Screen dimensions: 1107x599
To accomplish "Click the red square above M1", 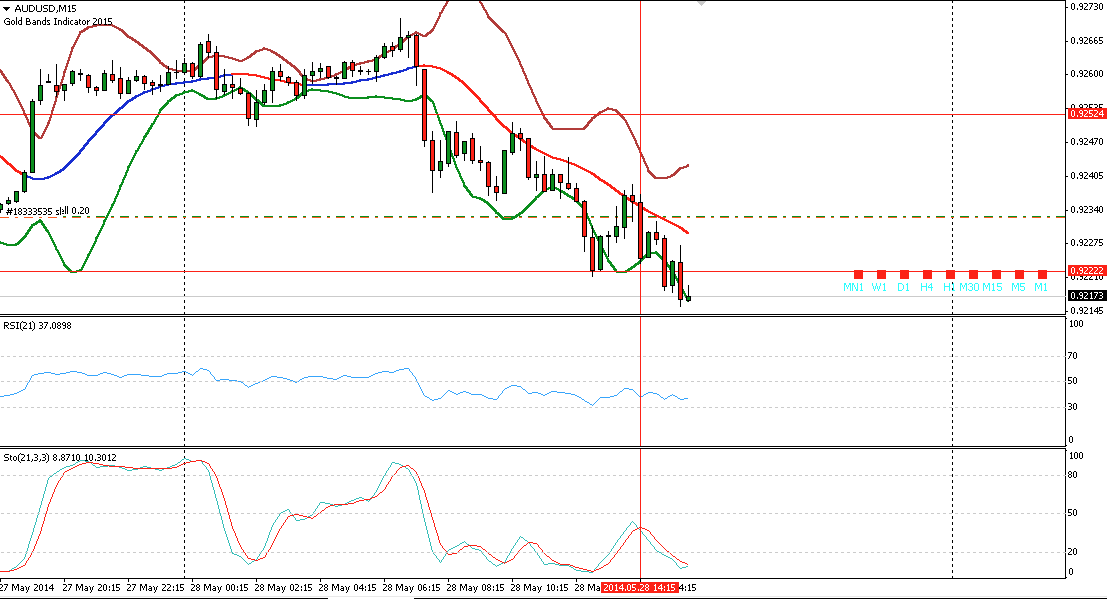I will [1042, 274].
